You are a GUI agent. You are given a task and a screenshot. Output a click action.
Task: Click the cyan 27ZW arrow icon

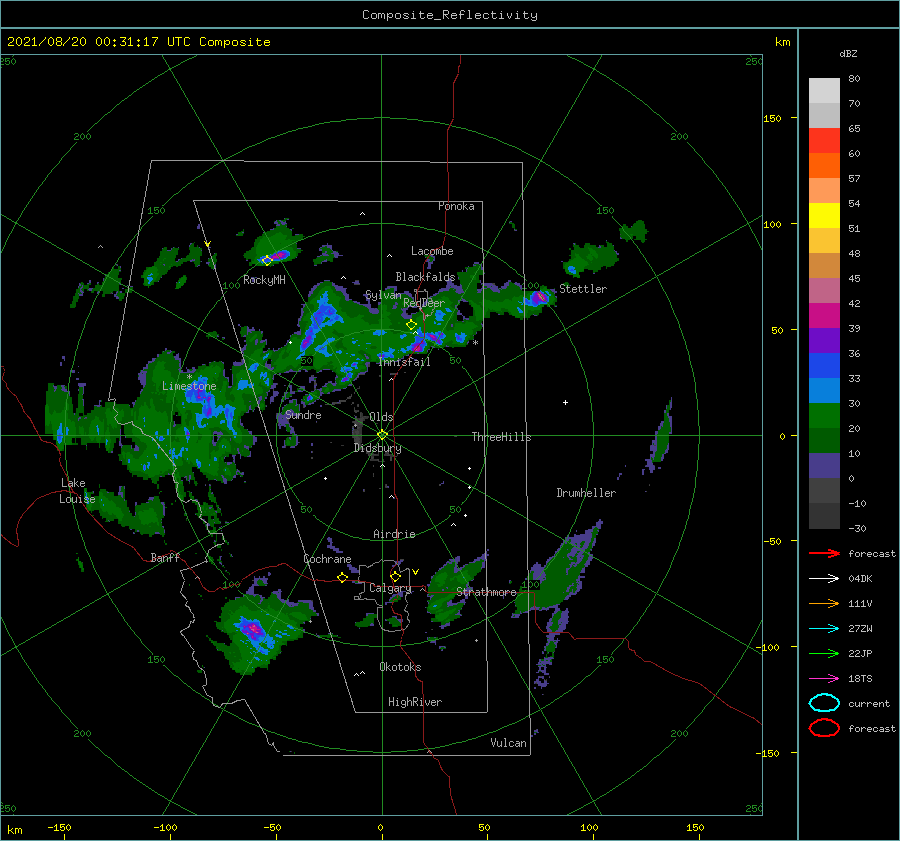[x=824, y=629]
